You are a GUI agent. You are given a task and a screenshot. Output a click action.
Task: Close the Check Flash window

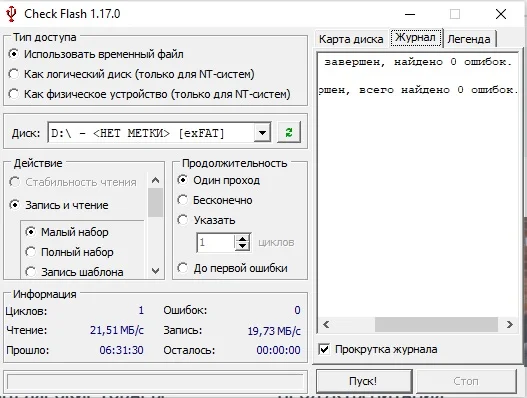501,14
